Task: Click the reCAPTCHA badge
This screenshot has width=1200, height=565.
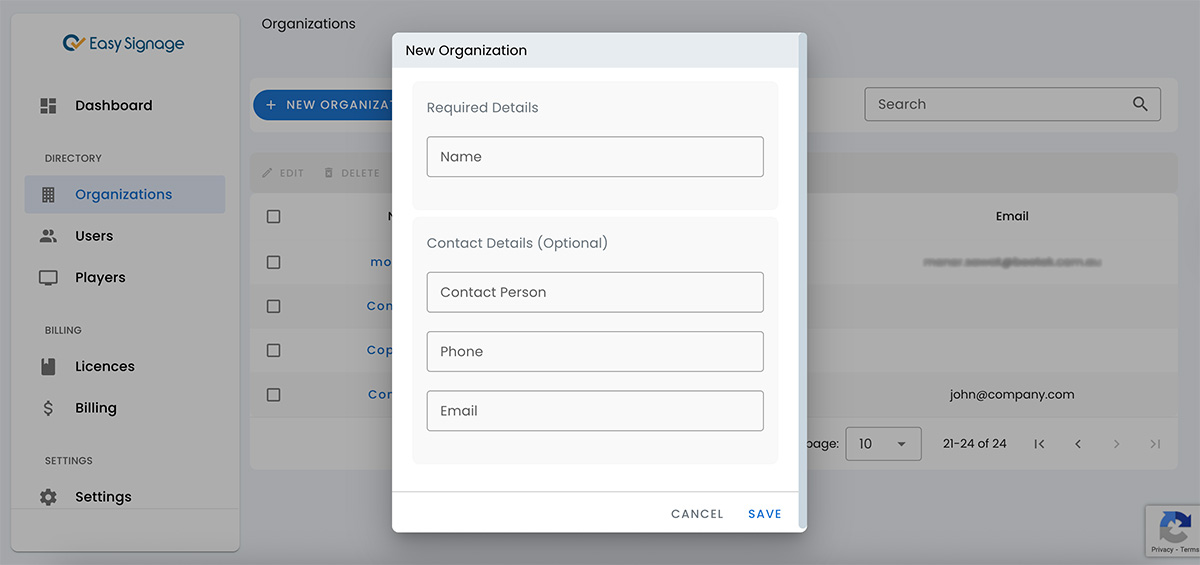Action: pos(1172,531)
